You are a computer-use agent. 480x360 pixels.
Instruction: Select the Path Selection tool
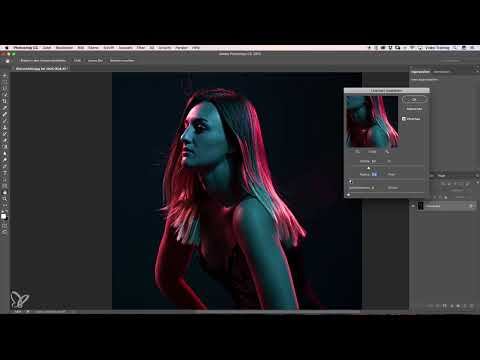pyautogui.click(x=5, y=179)
